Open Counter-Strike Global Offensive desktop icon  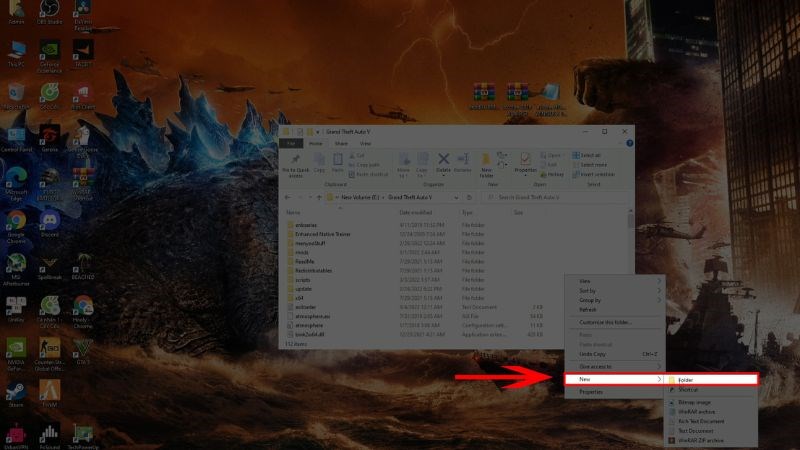[49, 354]
